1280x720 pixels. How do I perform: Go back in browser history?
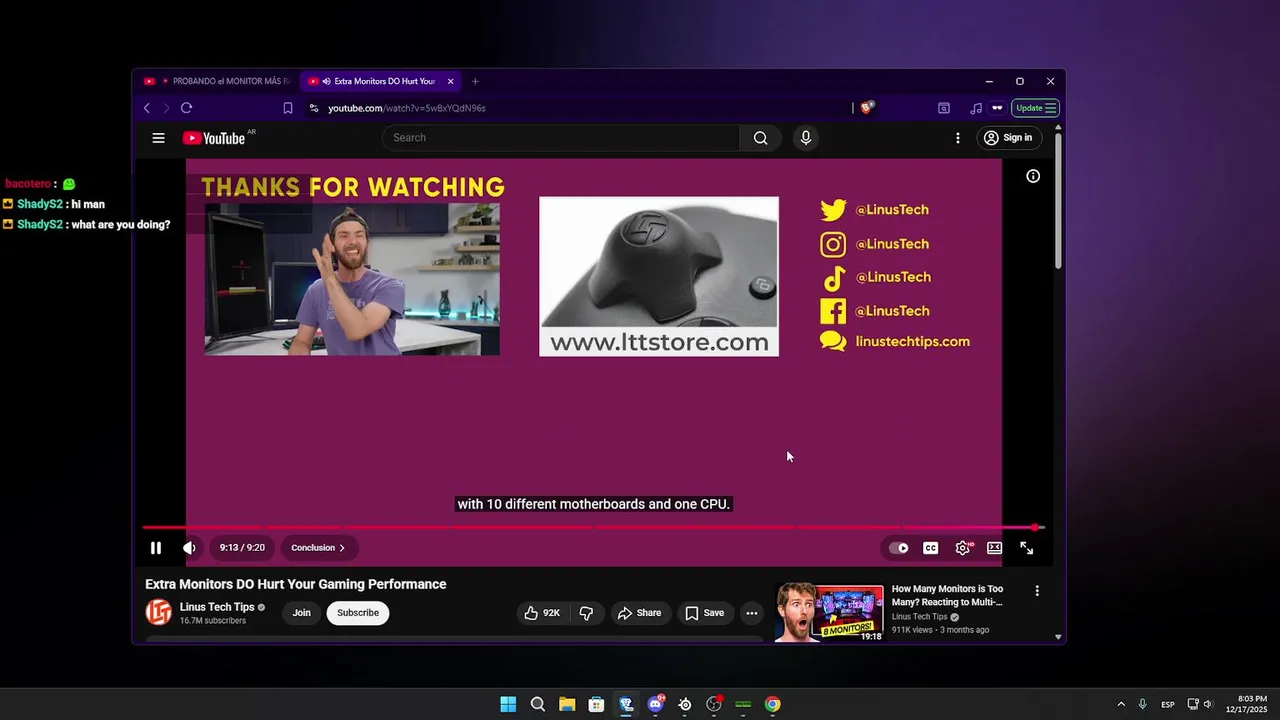point(147,108)
